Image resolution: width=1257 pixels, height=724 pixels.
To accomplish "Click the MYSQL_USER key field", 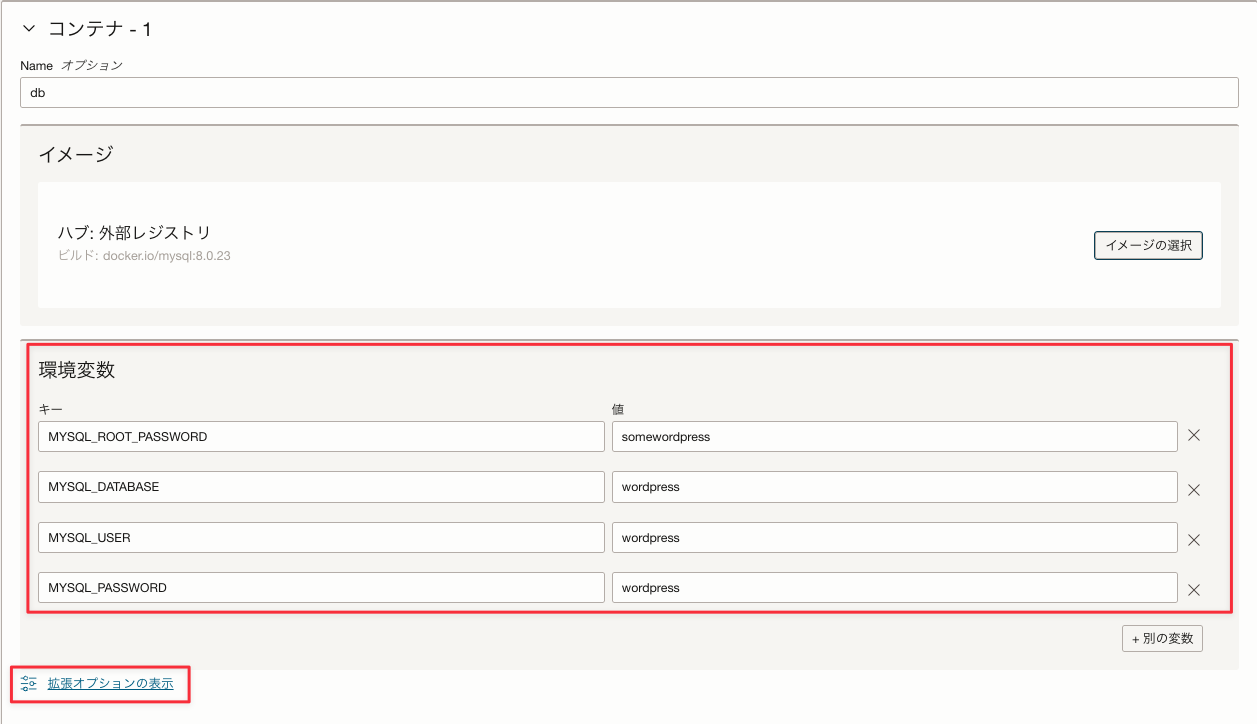I will click(321, 538).
